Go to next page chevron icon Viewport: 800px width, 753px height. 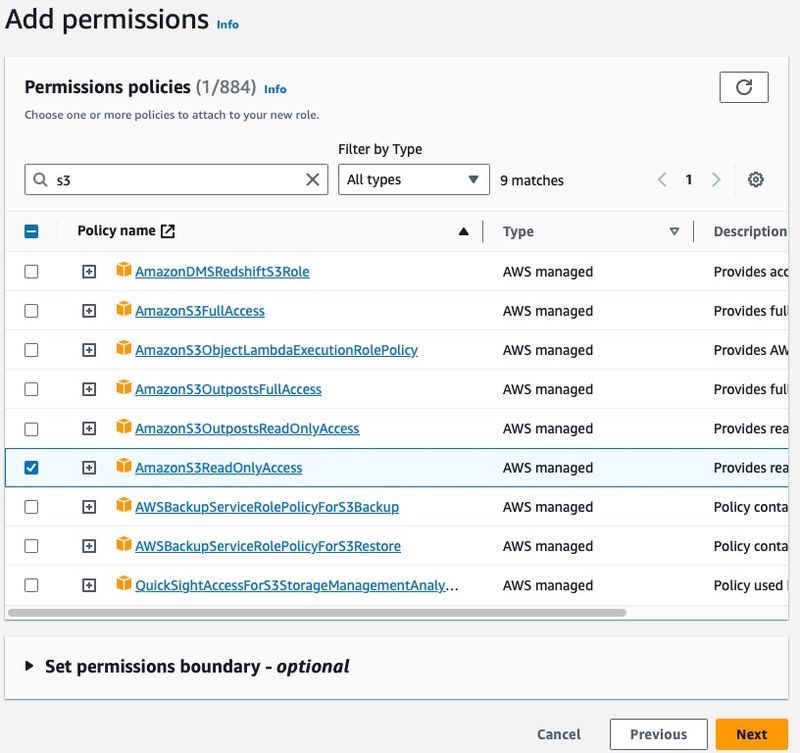point(716,180)
